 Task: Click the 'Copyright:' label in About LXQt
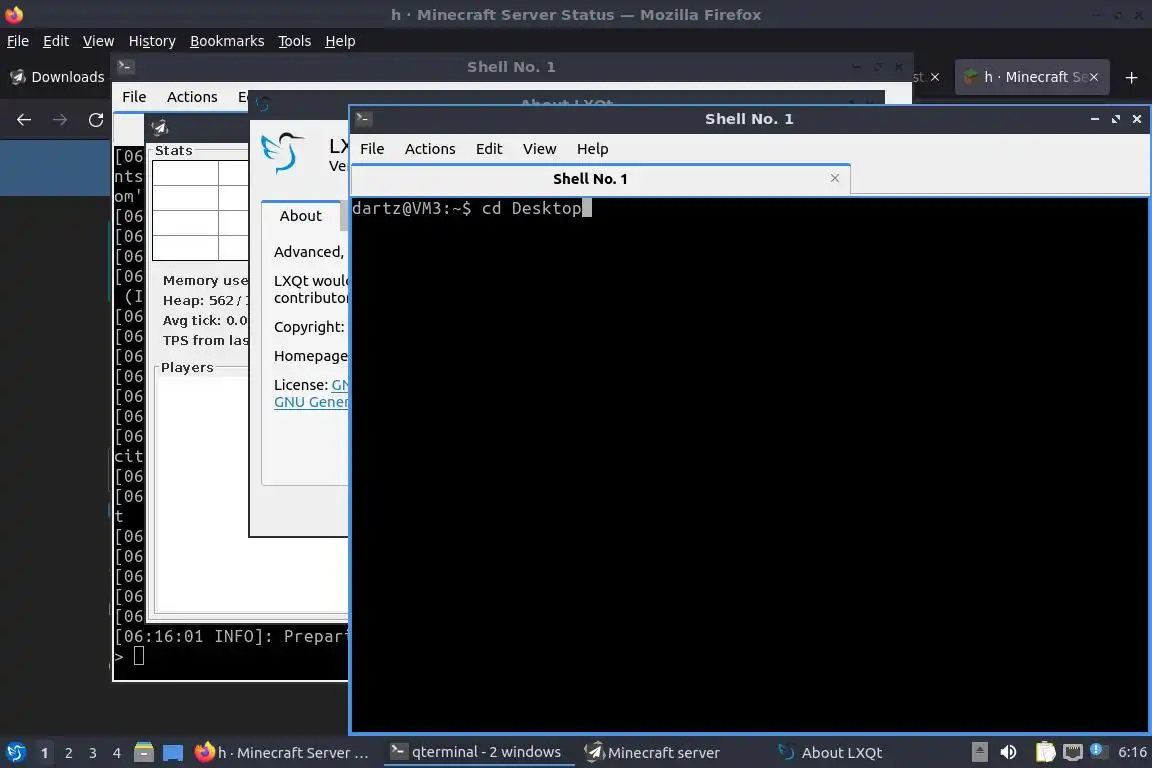[x=309, y=327]
